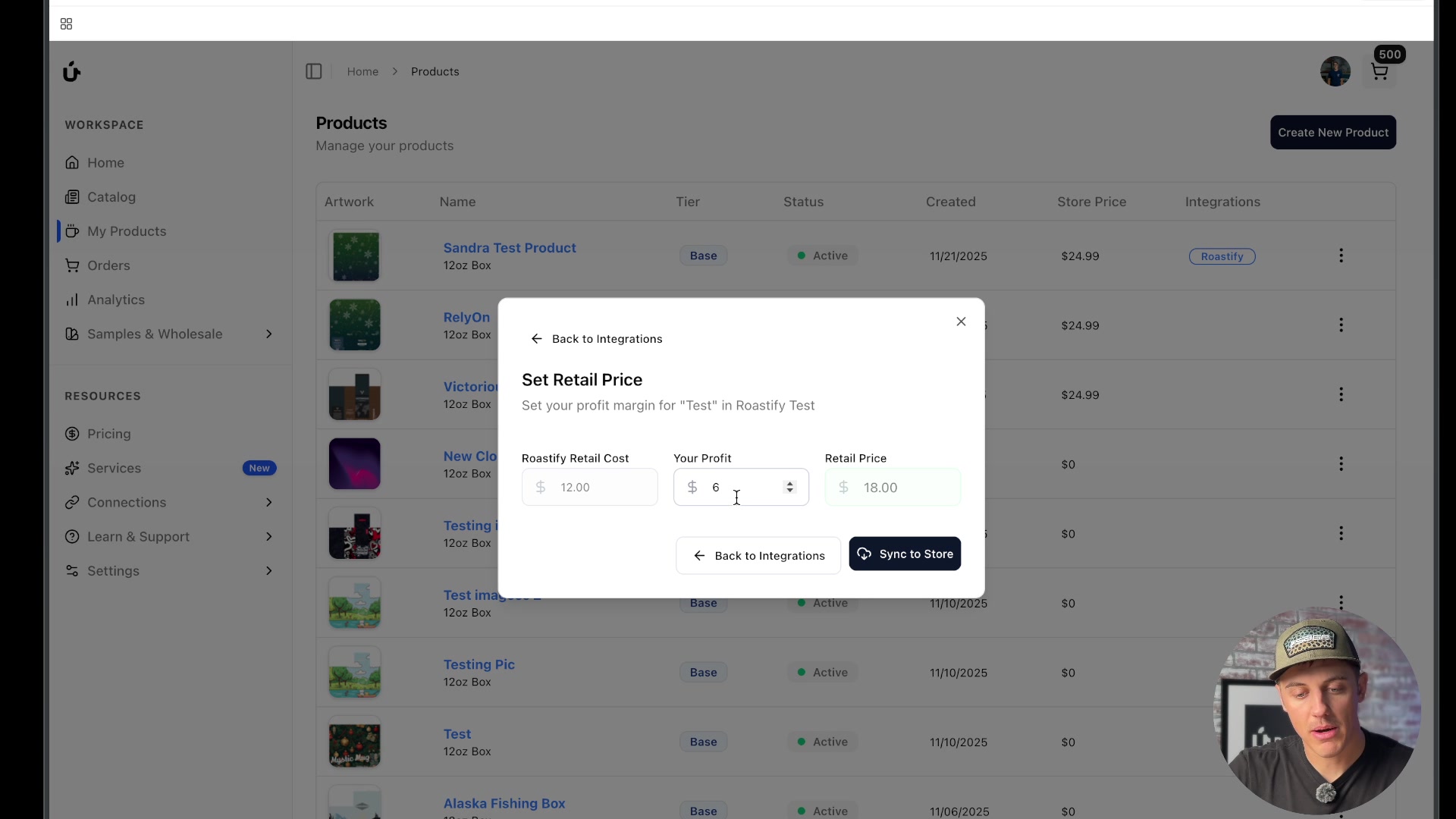Image resolution: width=1456 pixels, height=819 pixels.
Task: Click the Sandra Test Product artwork thumbnail
Action: tap(355, 256)
